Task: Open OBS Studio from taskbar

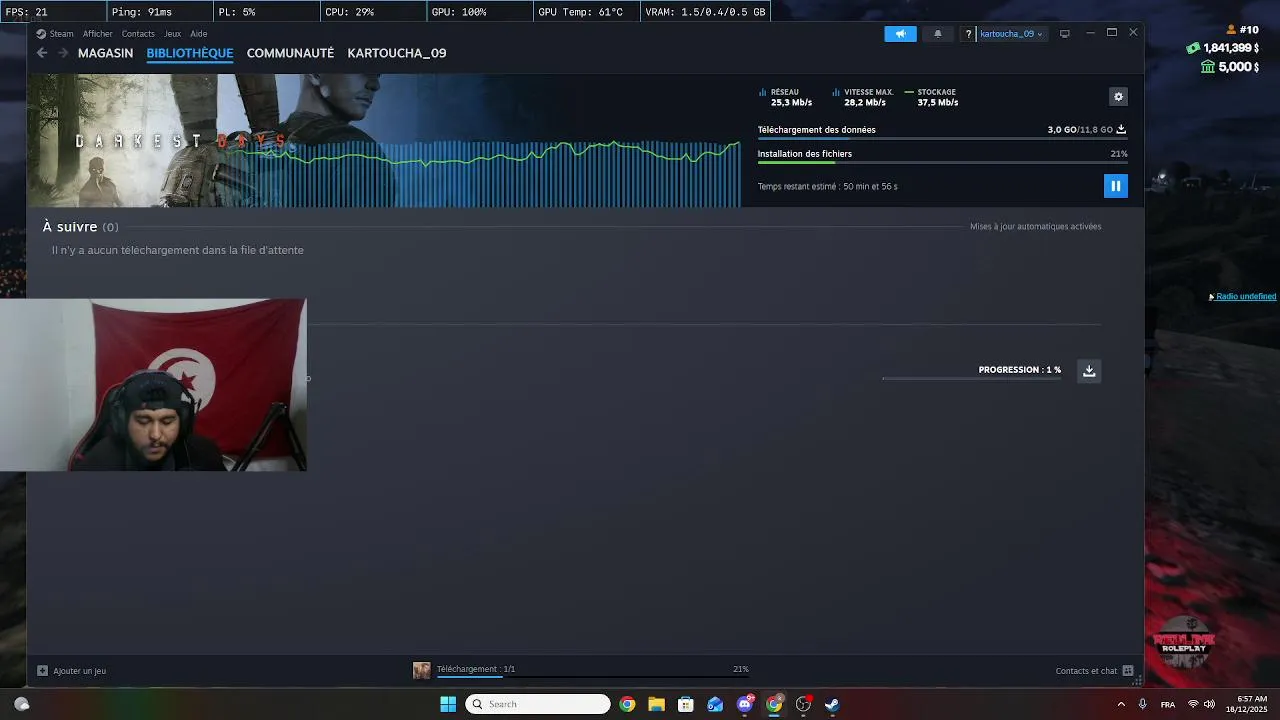Action: coord(803,704)
